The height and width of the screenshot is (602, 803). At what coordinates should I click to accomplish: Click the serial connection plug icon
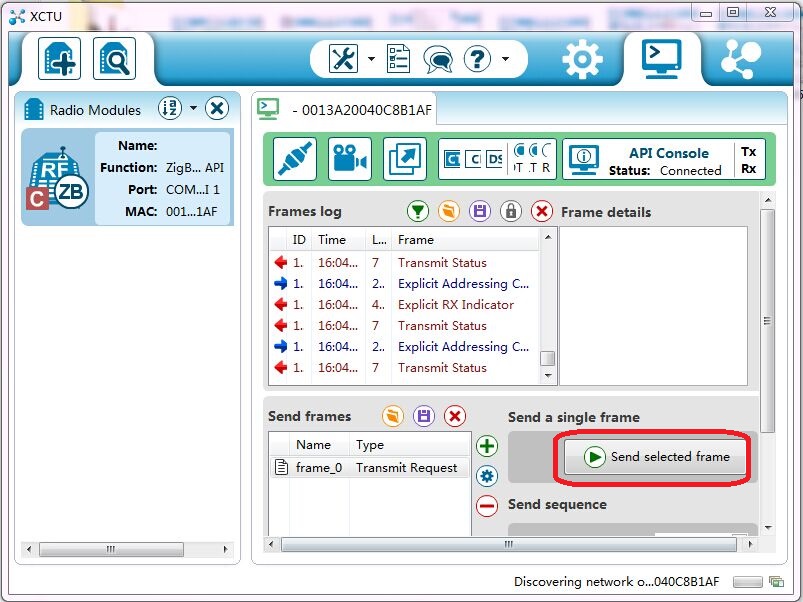coord(297,160)
